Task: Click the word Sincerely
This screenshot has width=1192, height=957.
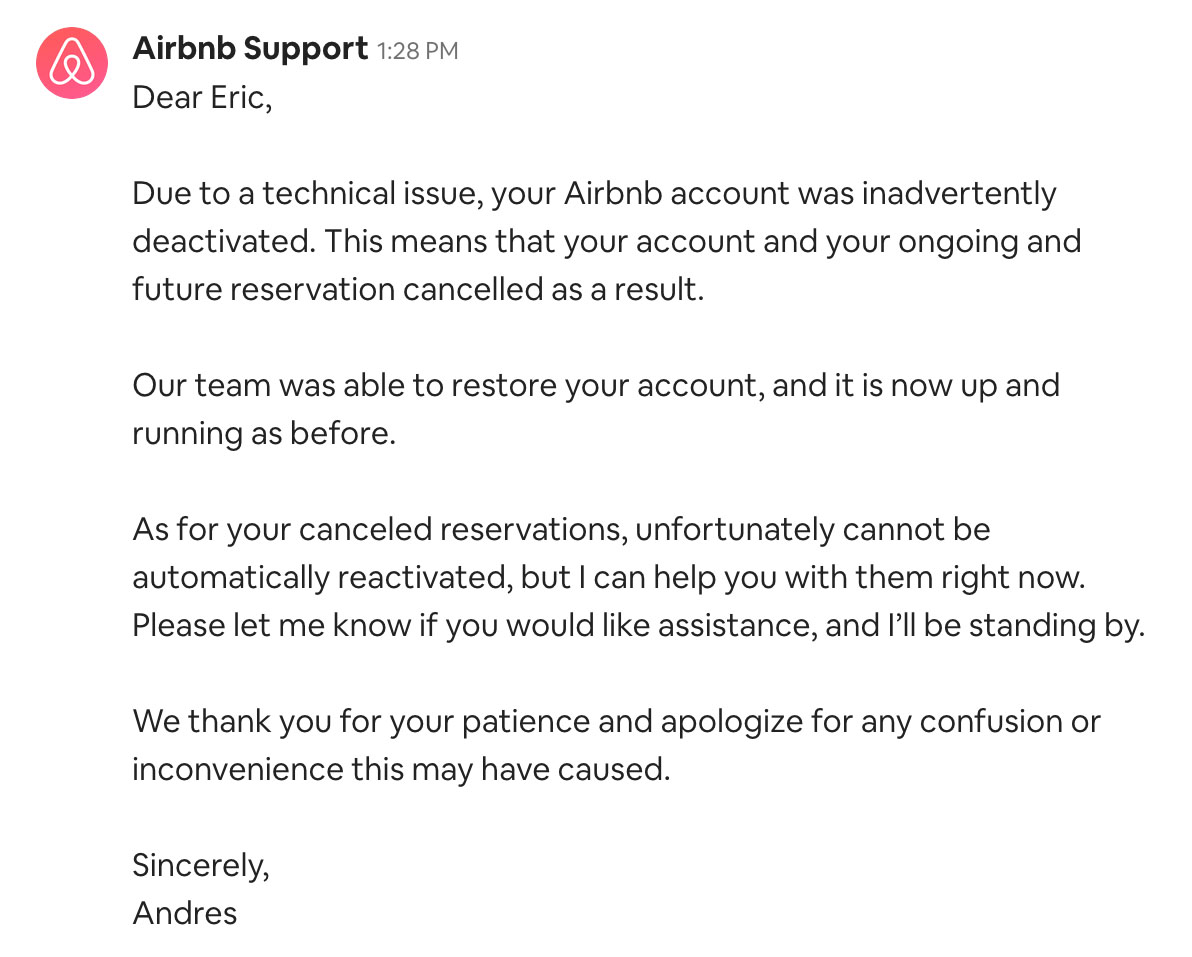Action: (x=201, y=866)
